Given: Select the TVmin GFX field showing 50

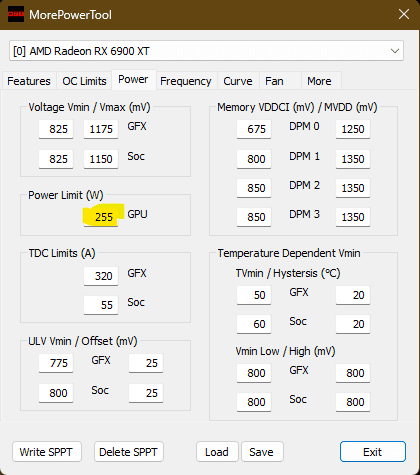Looking at the screenshot, I should [254, 295].
